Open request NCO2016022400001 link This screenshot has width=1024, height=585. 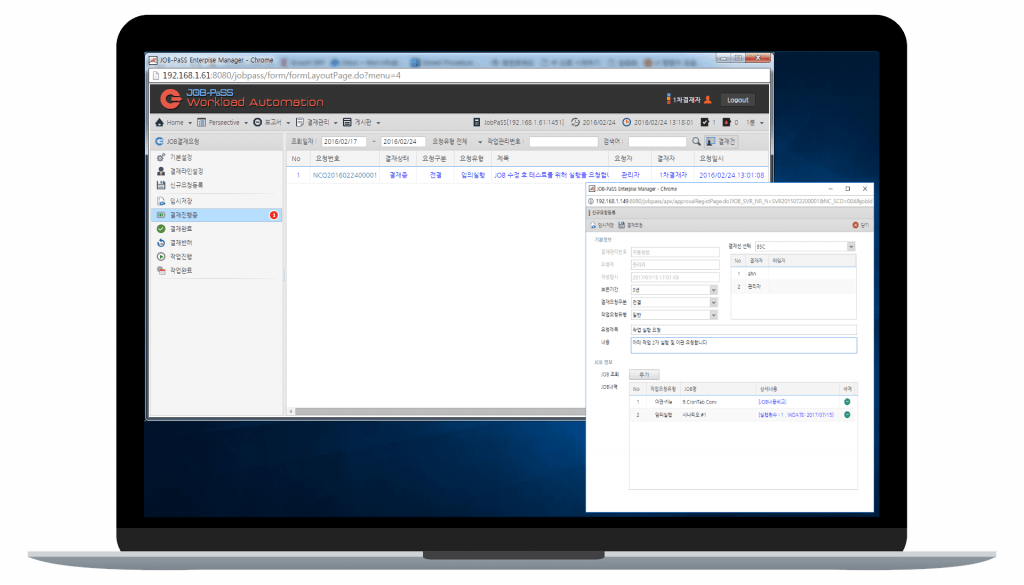coord(344,175)
